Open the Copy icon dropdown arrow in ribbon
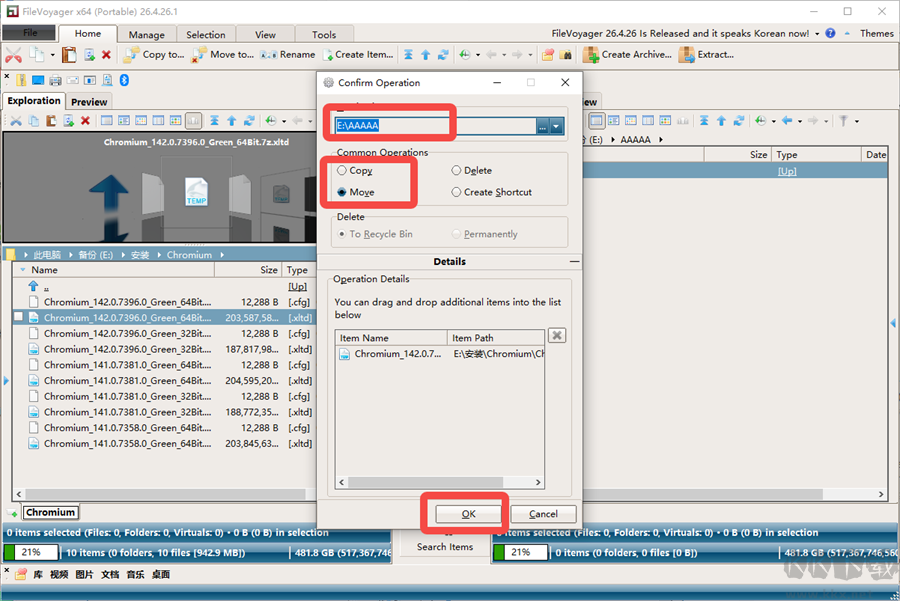Image resolution: width=900 pixels, height=601 pixels. coord(52,55)
